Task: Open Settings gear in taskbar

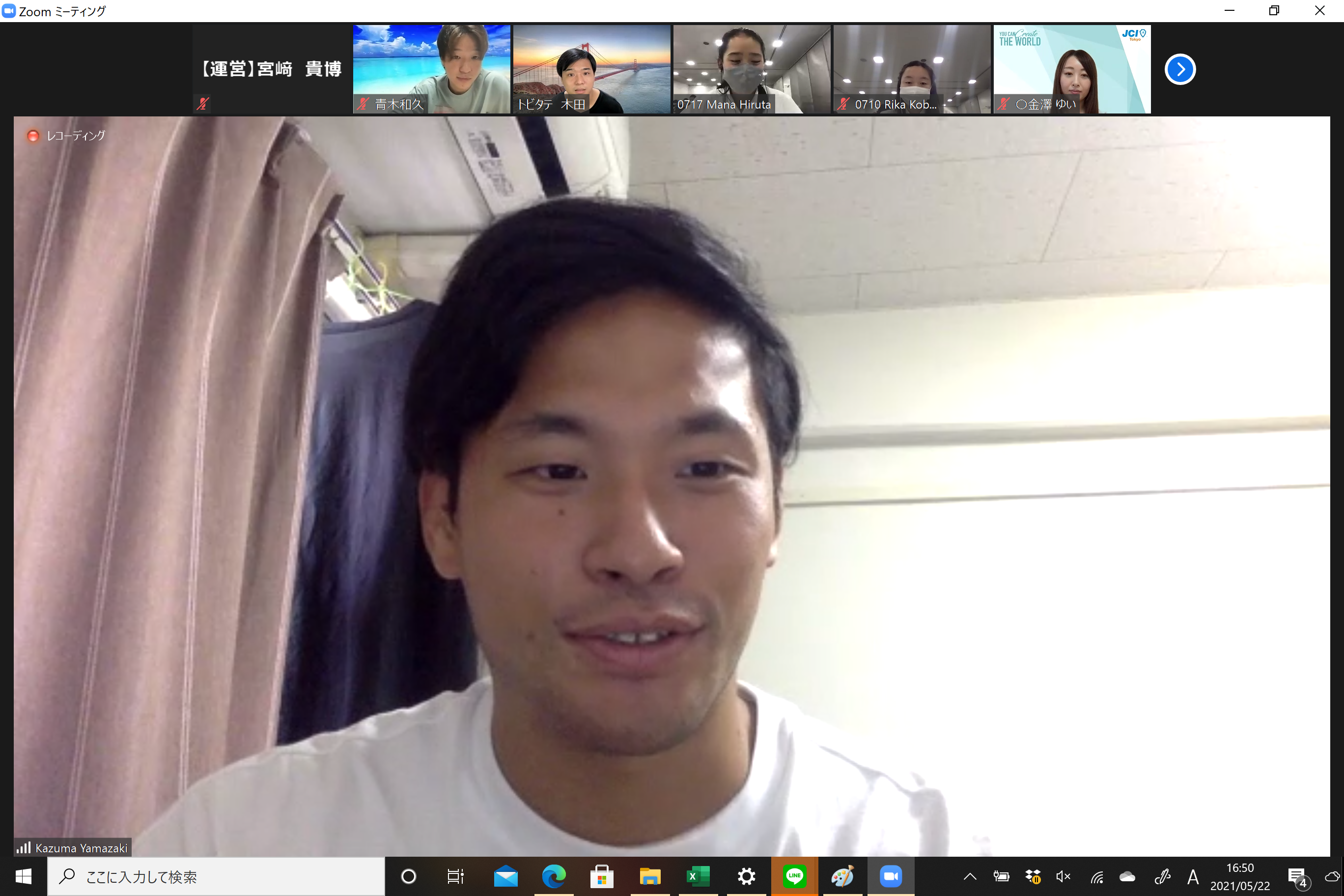Action: point(746,876)
